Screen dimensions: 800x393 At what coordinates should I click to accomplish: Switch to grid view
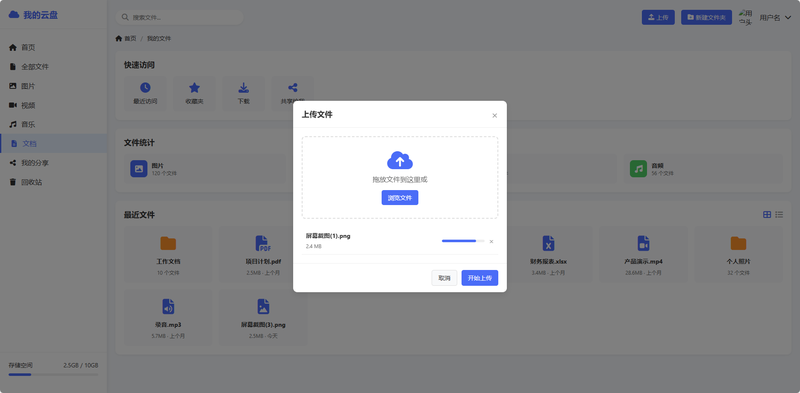pyautogui.click(x=767, y=214)
